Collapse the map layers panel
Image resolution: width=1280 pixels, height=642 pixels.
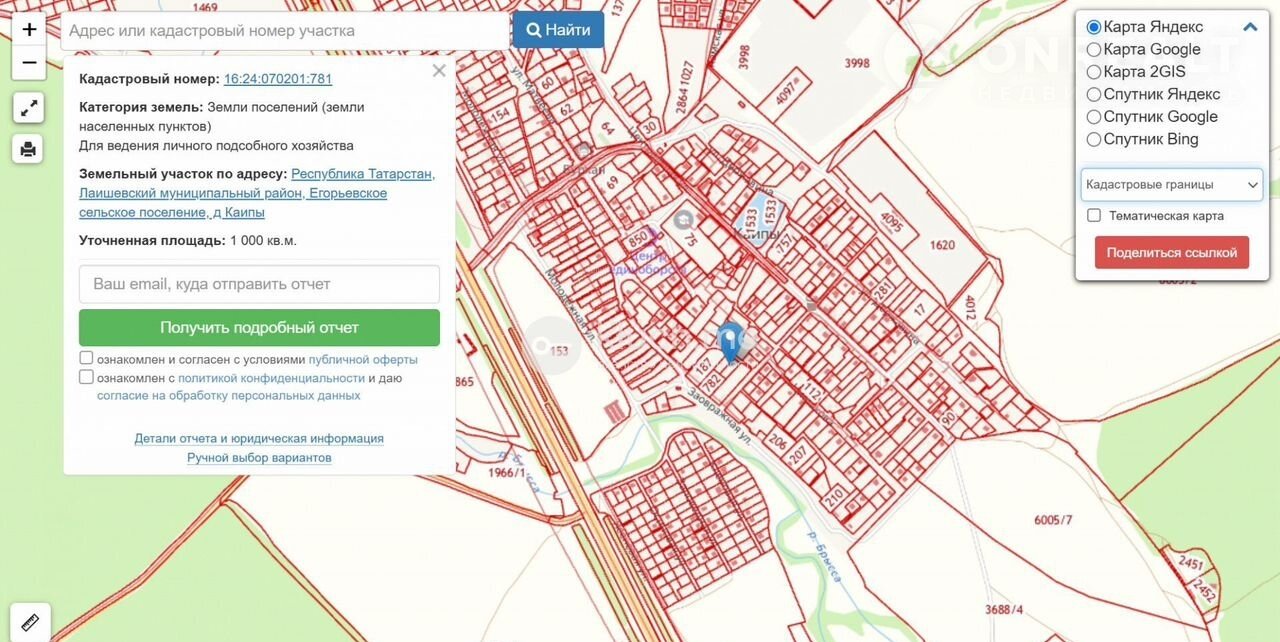click(x=1250, y=27)
